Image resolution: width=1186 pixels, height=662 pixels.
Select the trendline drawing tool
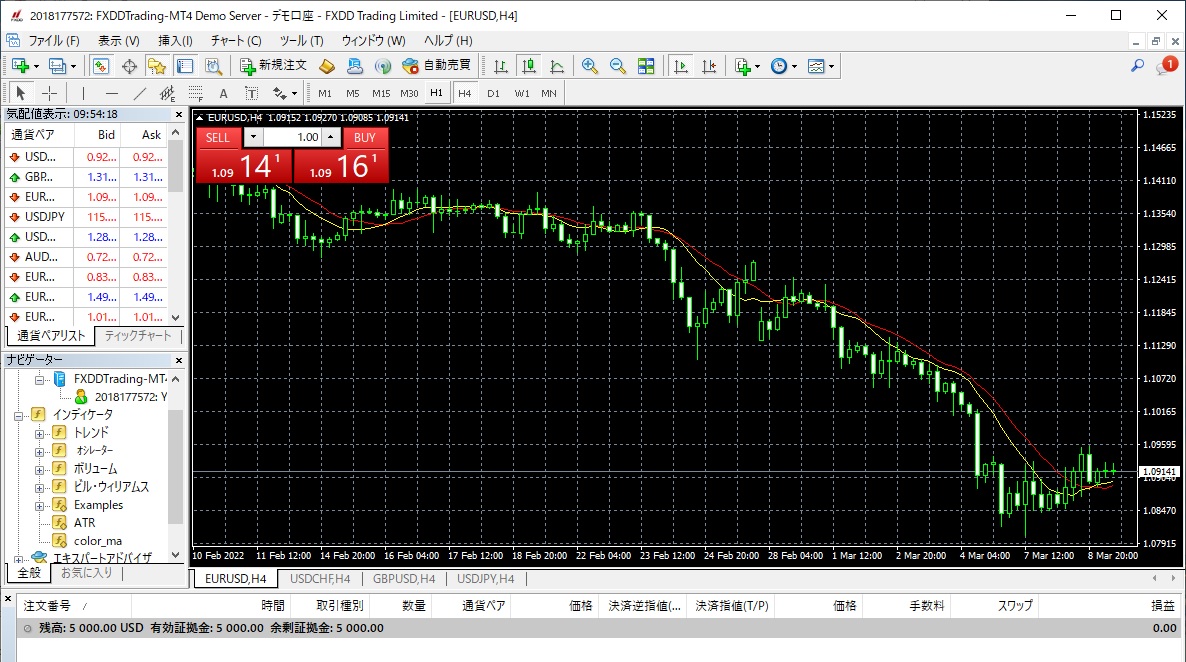(x=140, y=93)
